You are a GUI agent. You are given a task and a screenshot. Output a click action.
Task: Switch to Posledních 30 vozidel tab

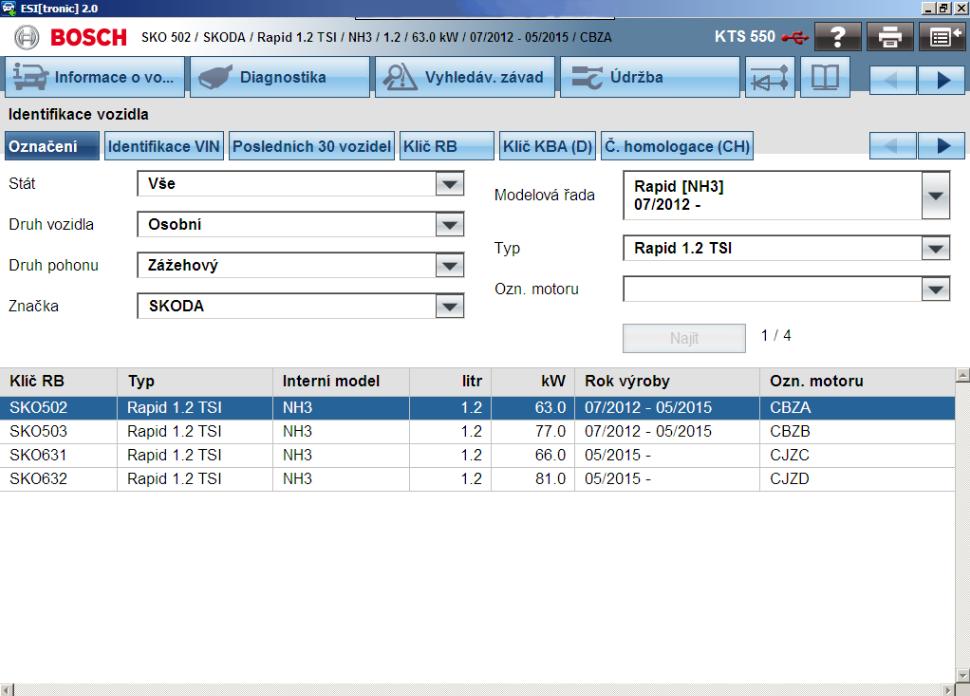(312, 147)
